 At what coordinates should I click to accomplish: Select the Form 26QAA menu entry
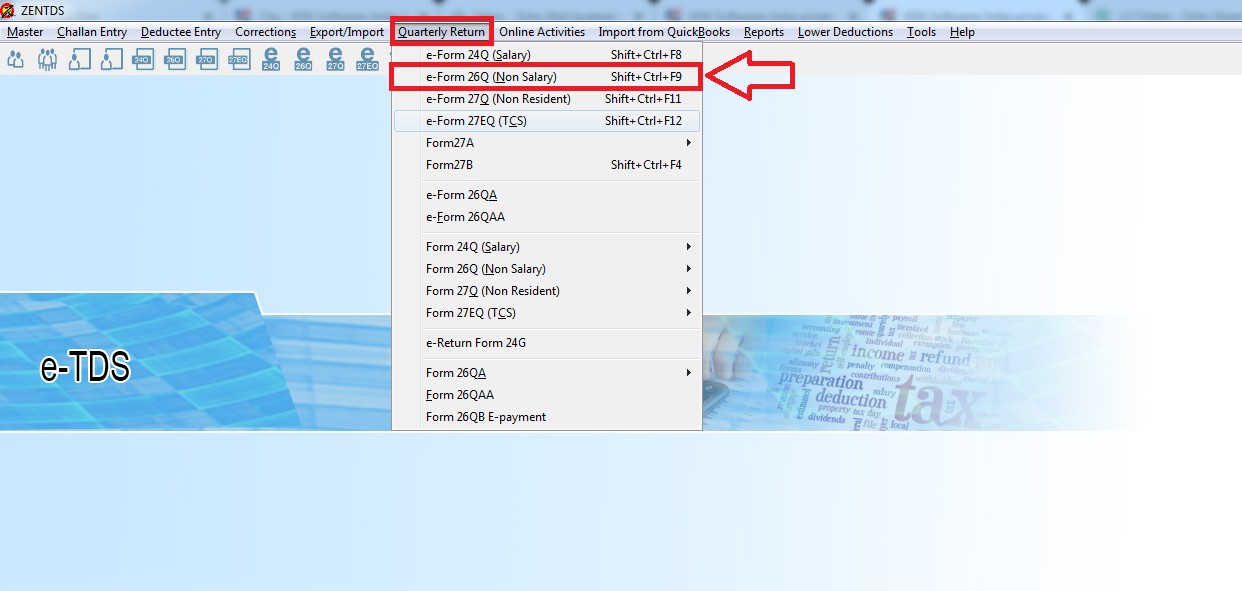pyautogui.click(x=547, y=395)
